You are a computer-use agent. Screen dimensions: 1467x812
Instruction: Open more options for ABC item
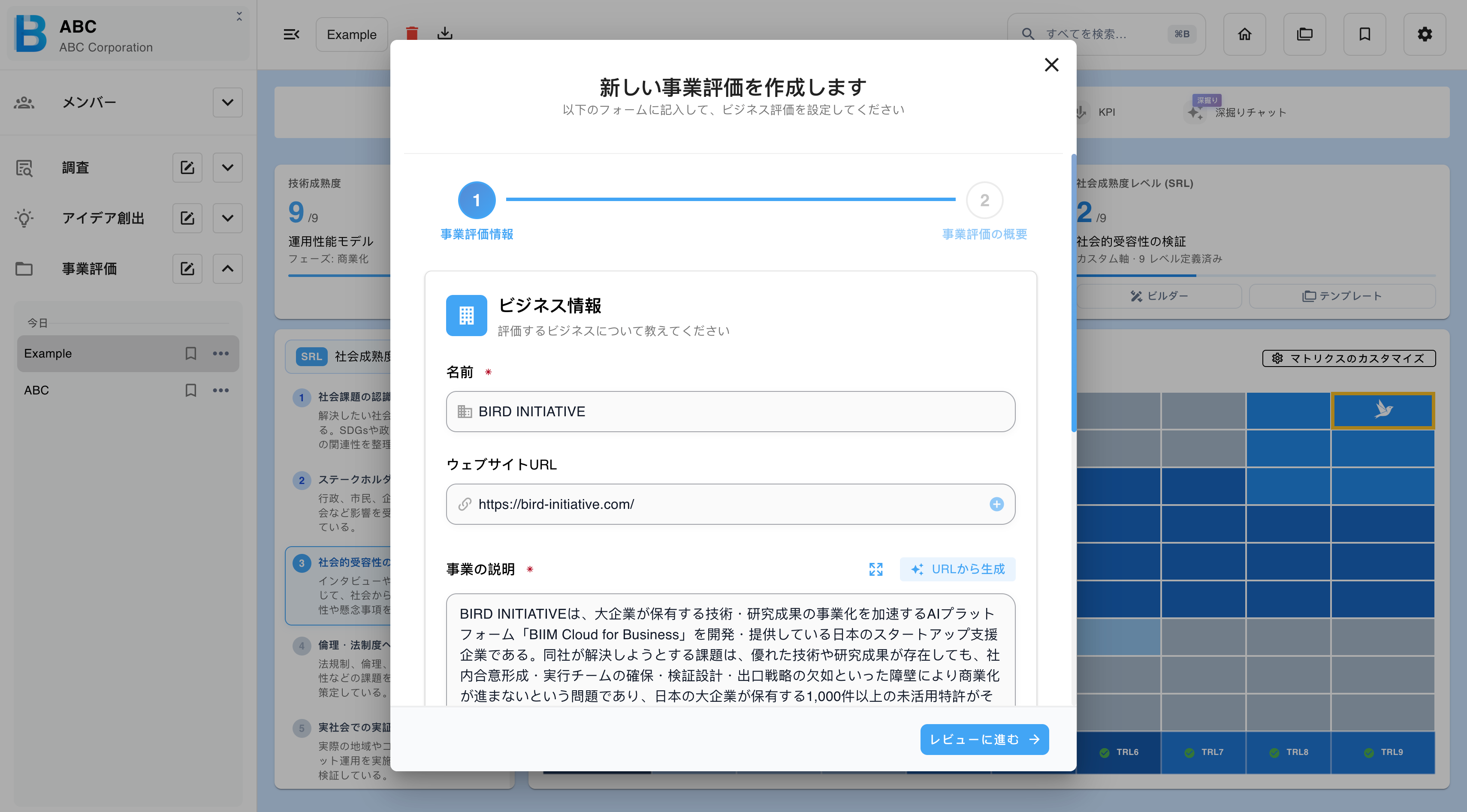[220, 391]
